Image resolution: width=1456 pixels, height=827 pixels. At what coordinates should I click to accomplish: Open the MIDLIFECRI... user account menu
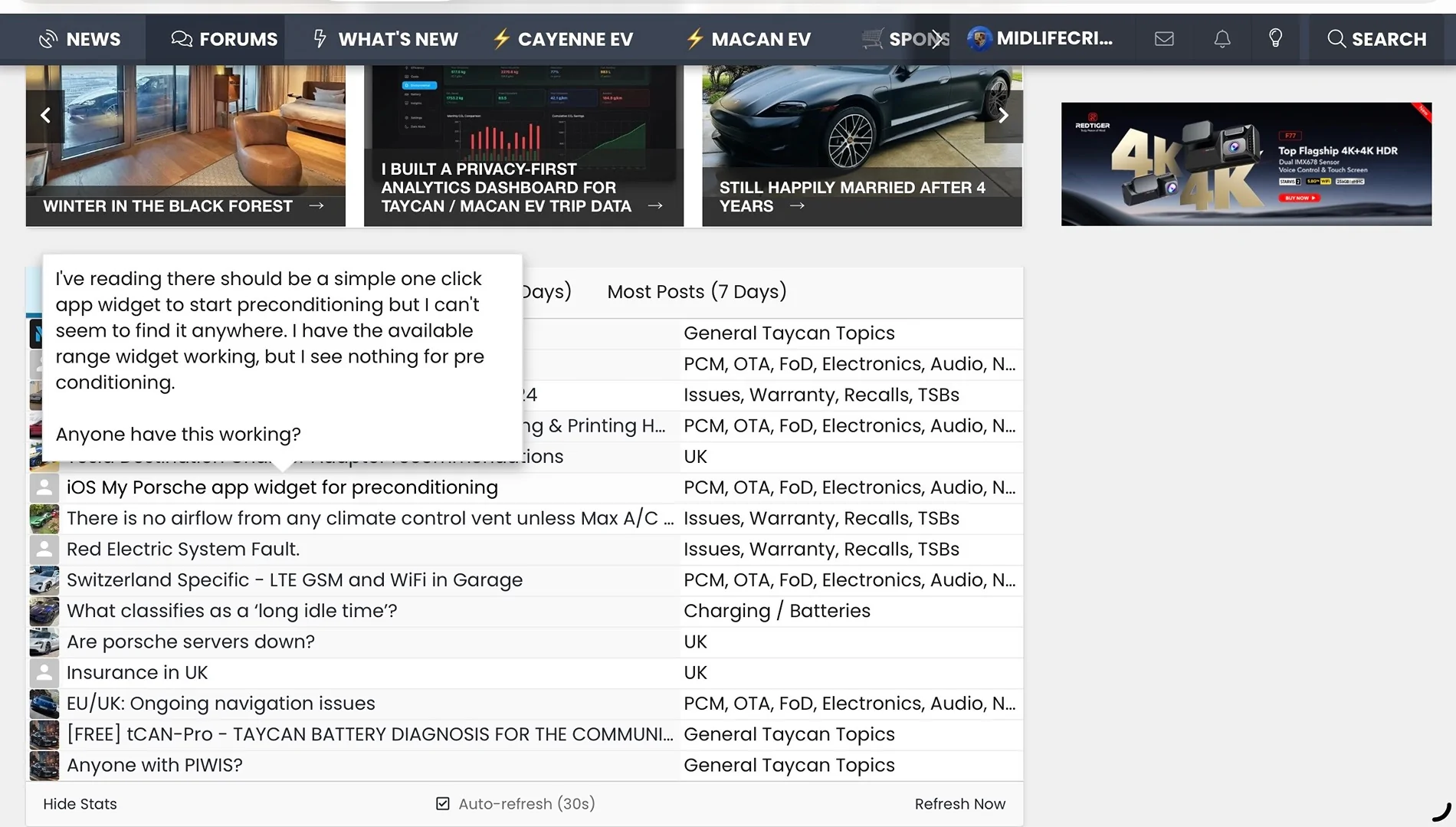1040,38
